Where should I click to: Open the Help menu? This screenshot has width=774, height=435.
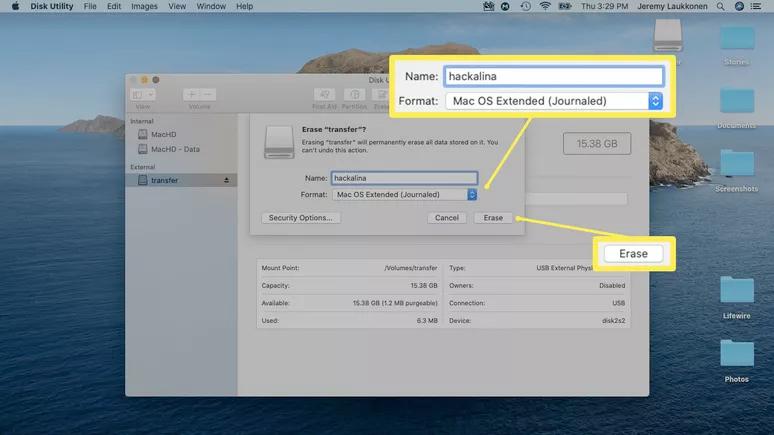[x=244, y=6]
